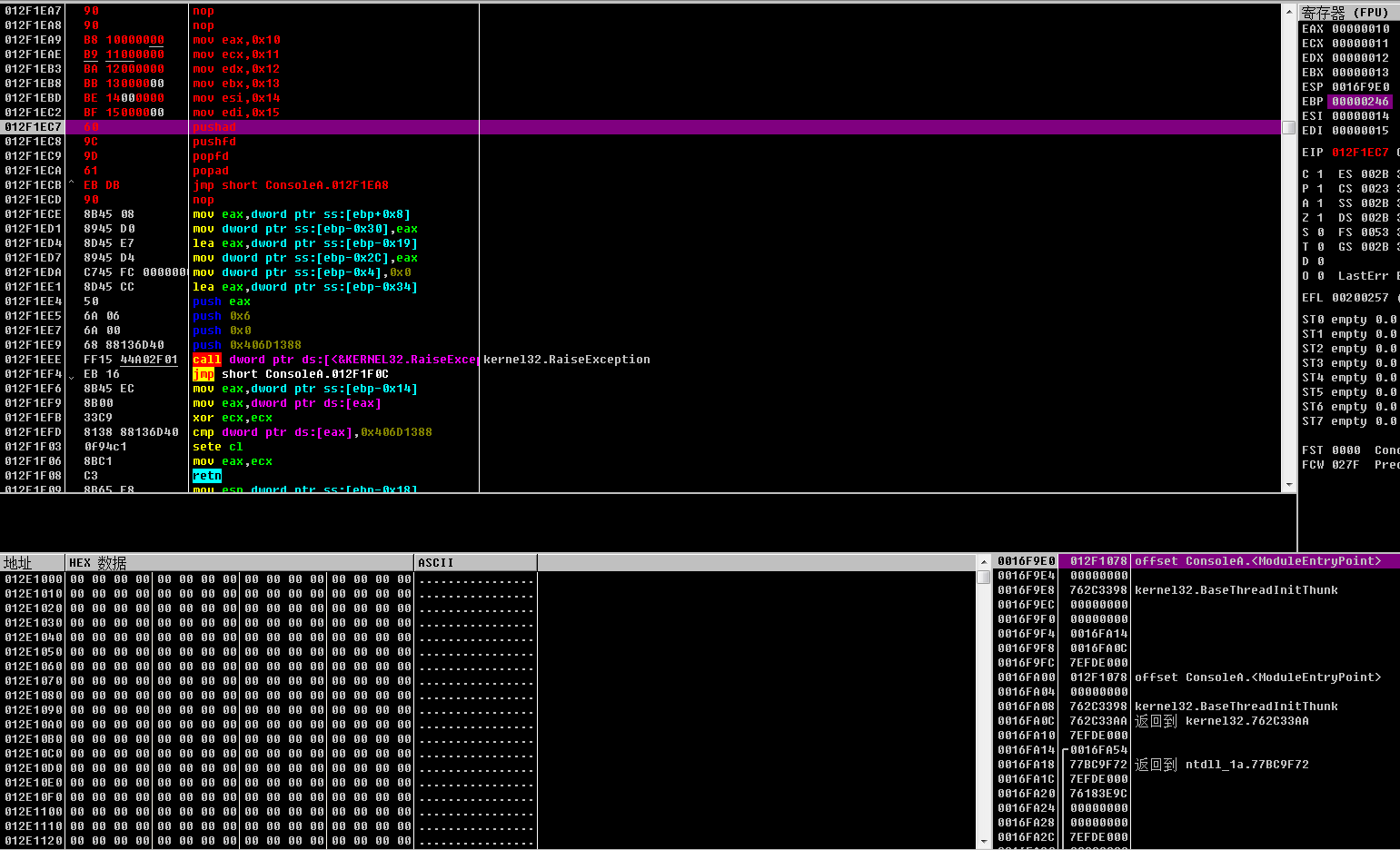
Task: Select stack row 0016F9E8 kernel32.BaseThreadInitThunk
Action: (x=1197, y=590)
